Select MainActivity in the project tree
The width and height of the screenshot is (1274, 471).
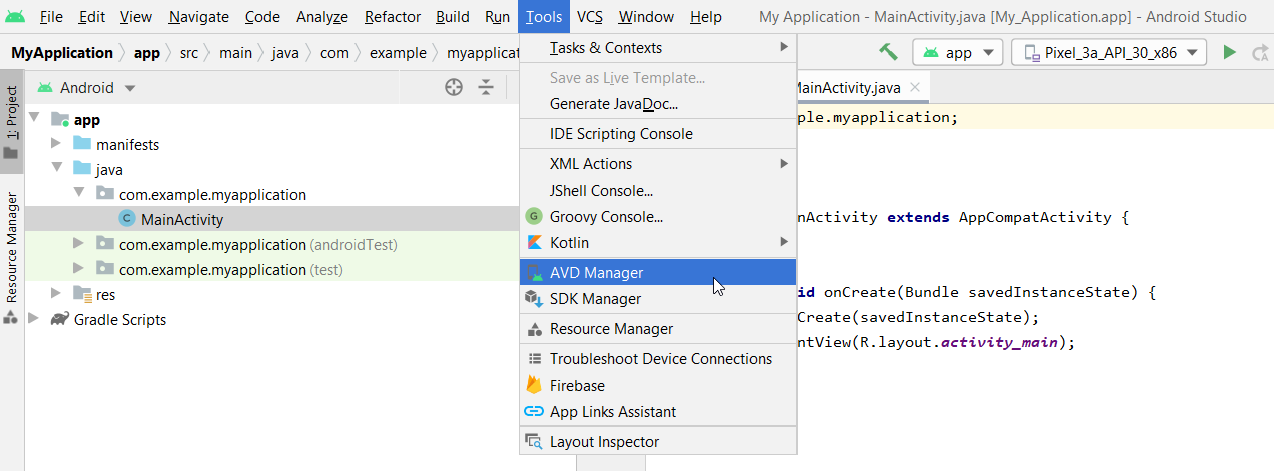(272, 219)
